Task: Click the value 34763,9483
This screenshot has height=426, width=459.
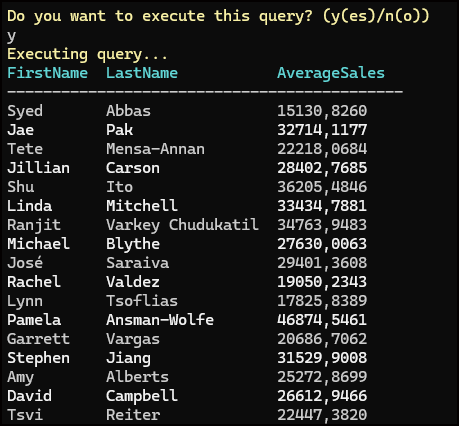Action: [x=322, y=225]
